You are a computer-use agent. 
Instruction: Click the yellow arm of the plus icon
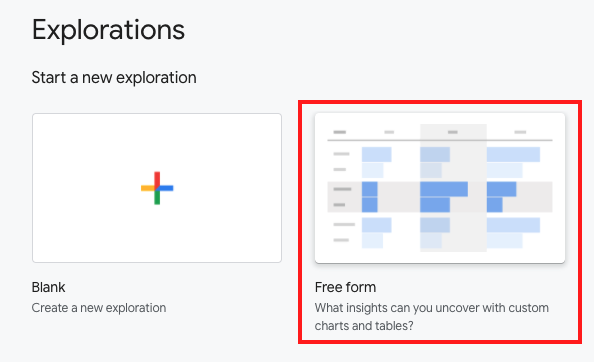pyautogui.click(x=148, y=188)
